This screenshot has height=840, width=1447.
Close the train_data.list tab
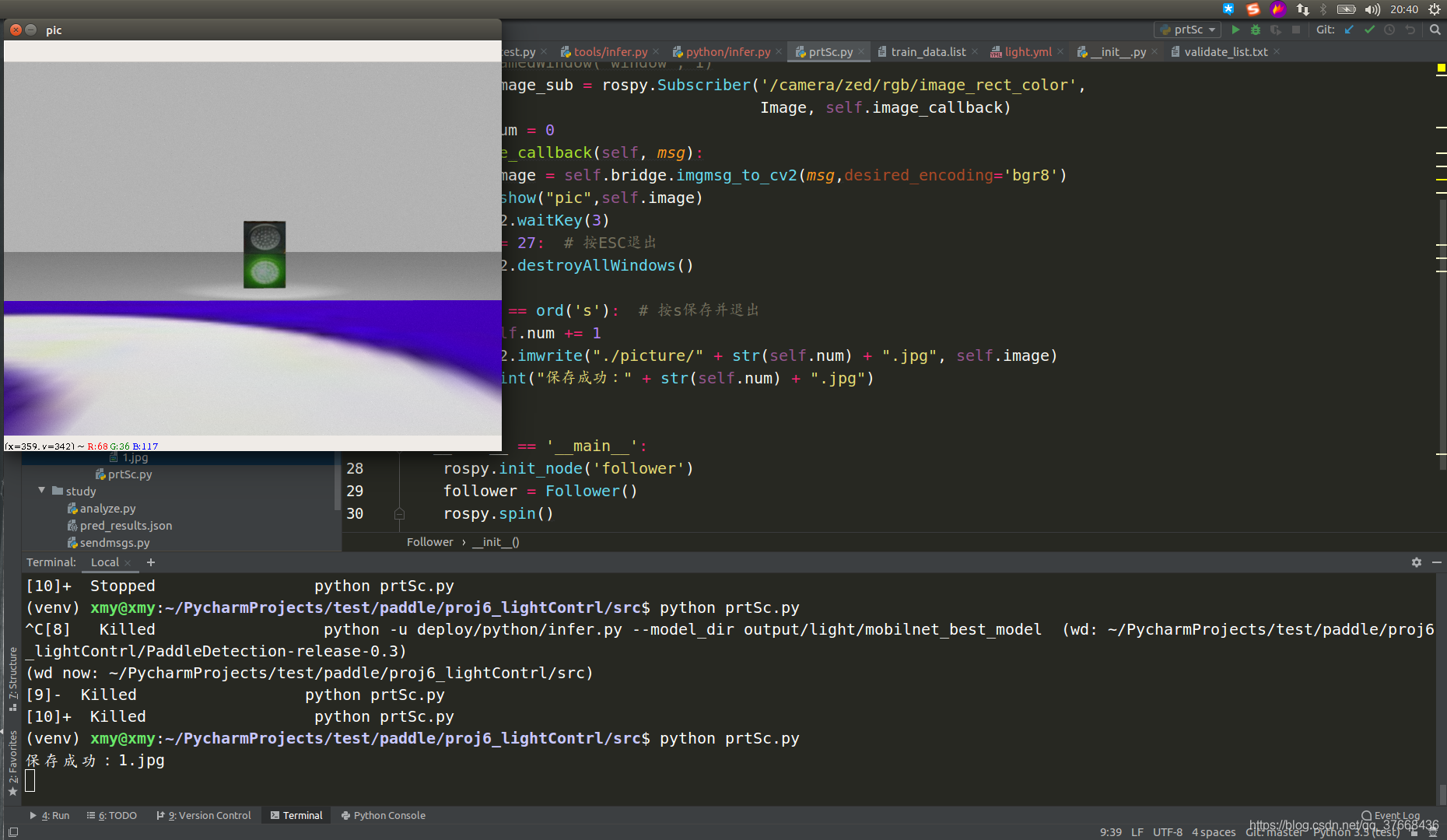click(975, 52)
